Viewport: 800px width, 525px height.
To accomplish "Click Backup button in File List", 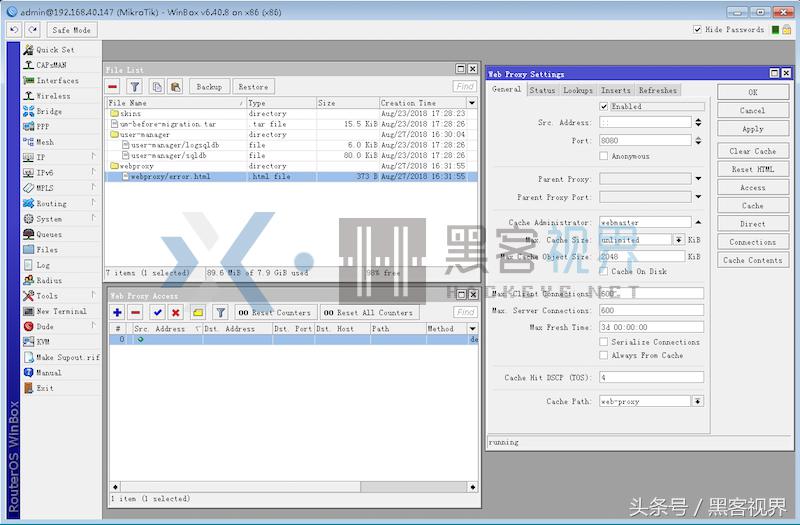I will pyautogui.click(x=209, y=87).
